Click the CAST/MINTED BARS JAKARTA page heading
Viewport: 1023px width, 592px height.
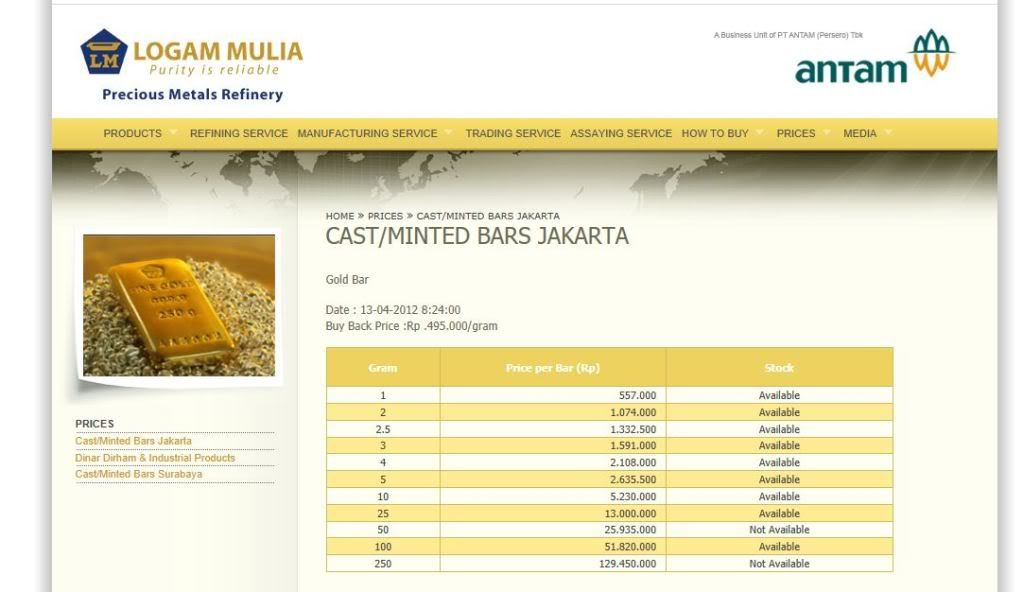pyautogui.click(x=477, y=236)
